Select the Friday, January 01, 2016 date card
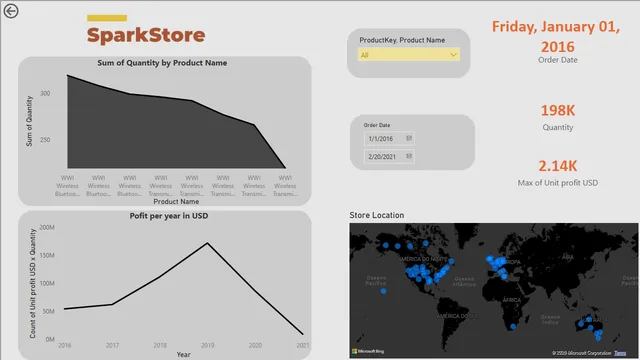 556,42
